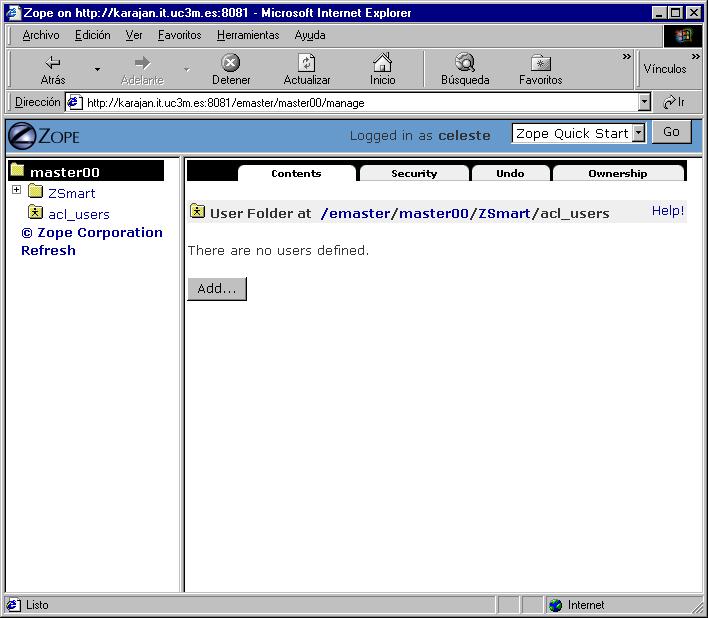Click the Windows logo throbber icon
The height and width of the screenshot is (618, 708).
(x=683, y=35)
